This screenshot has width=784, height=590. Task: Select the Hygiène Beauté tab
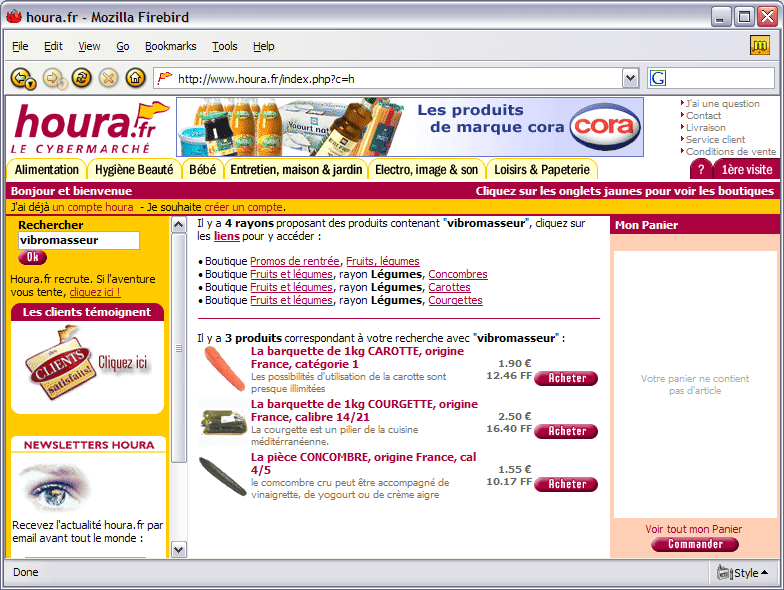coord(134,170)
